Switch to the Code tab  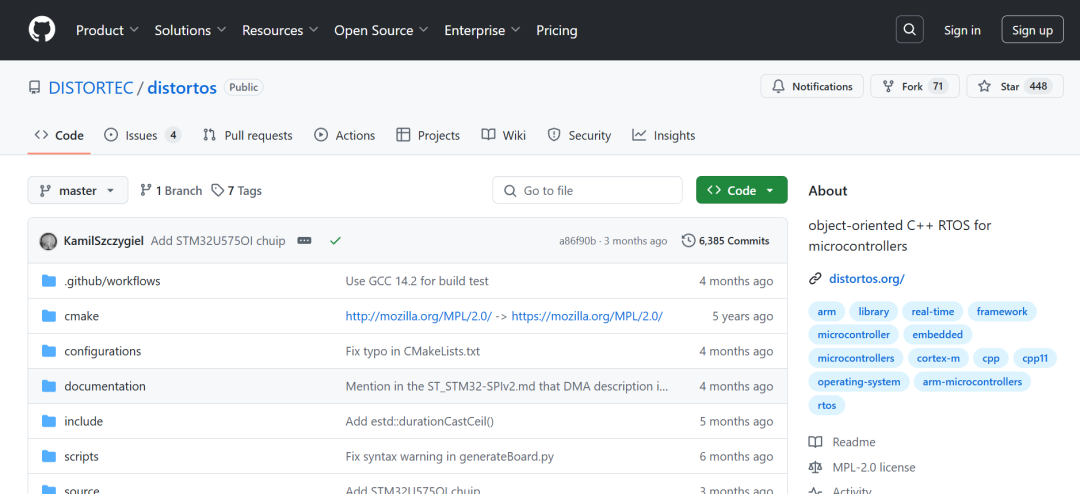(x=59, y=136)
